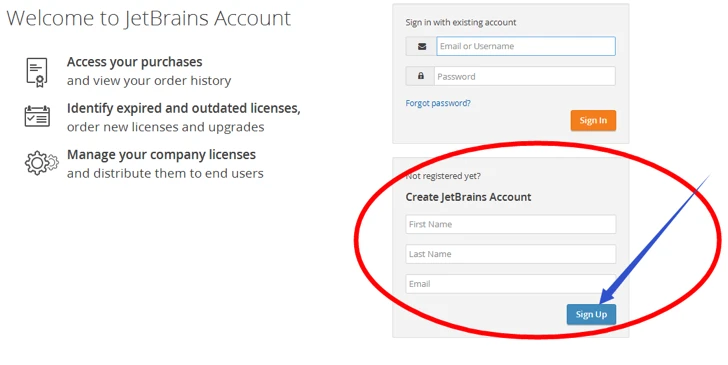The image size is (728, 365).
Task: Click the blue Sign Up button
Action: [591, 314]
